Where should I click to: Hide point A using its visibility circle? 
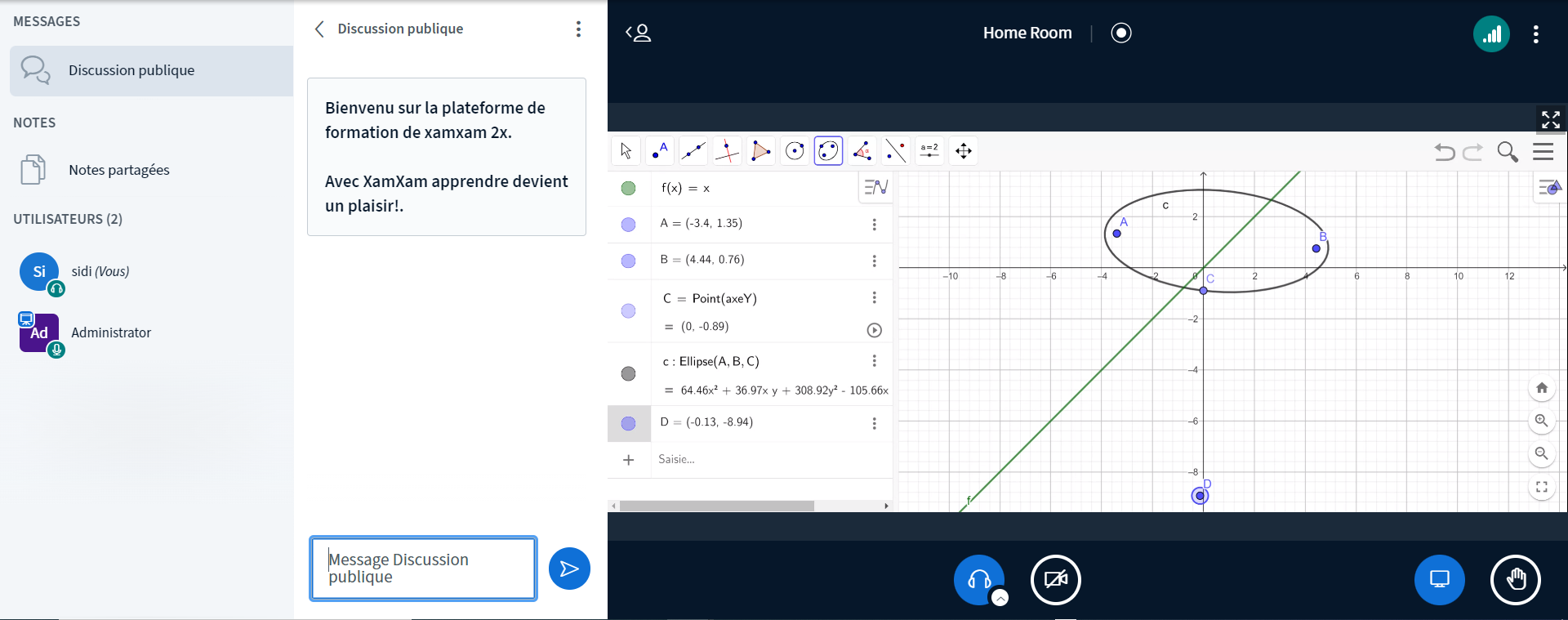tap(628, 225)
